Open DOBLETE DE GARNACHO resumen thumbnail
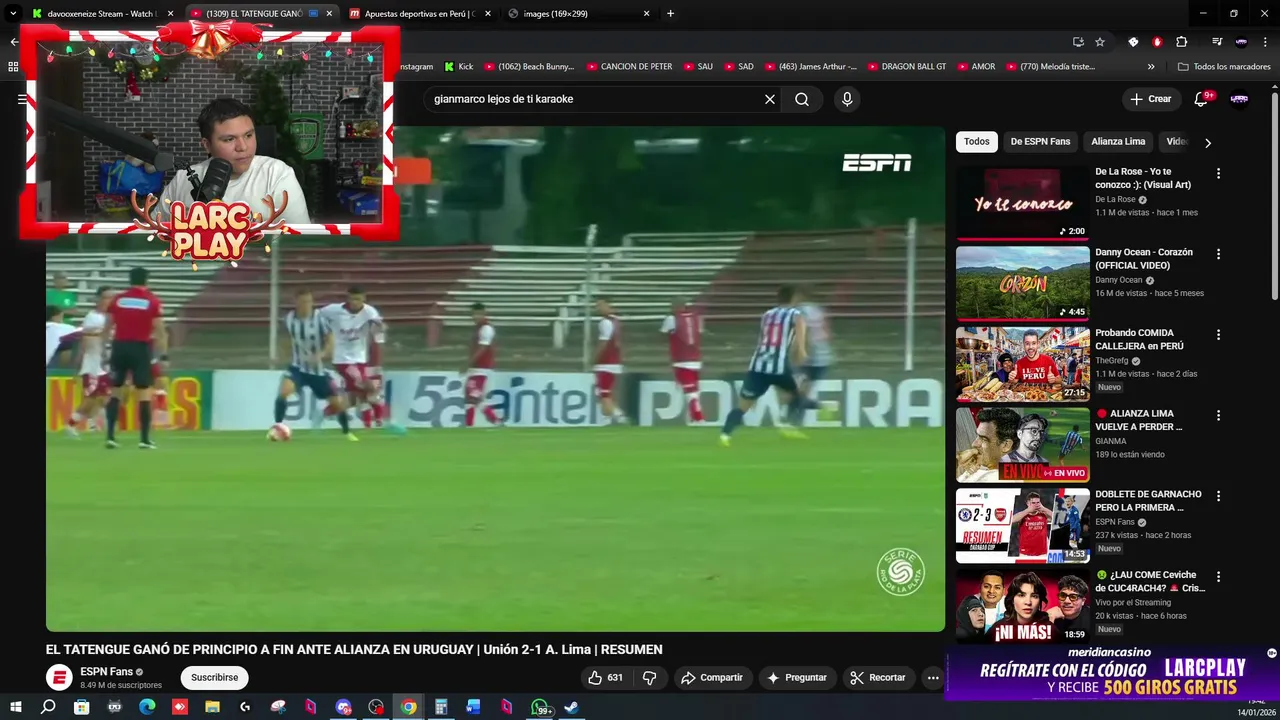This screenshot has width=1280, height=720. (1022, 525)
